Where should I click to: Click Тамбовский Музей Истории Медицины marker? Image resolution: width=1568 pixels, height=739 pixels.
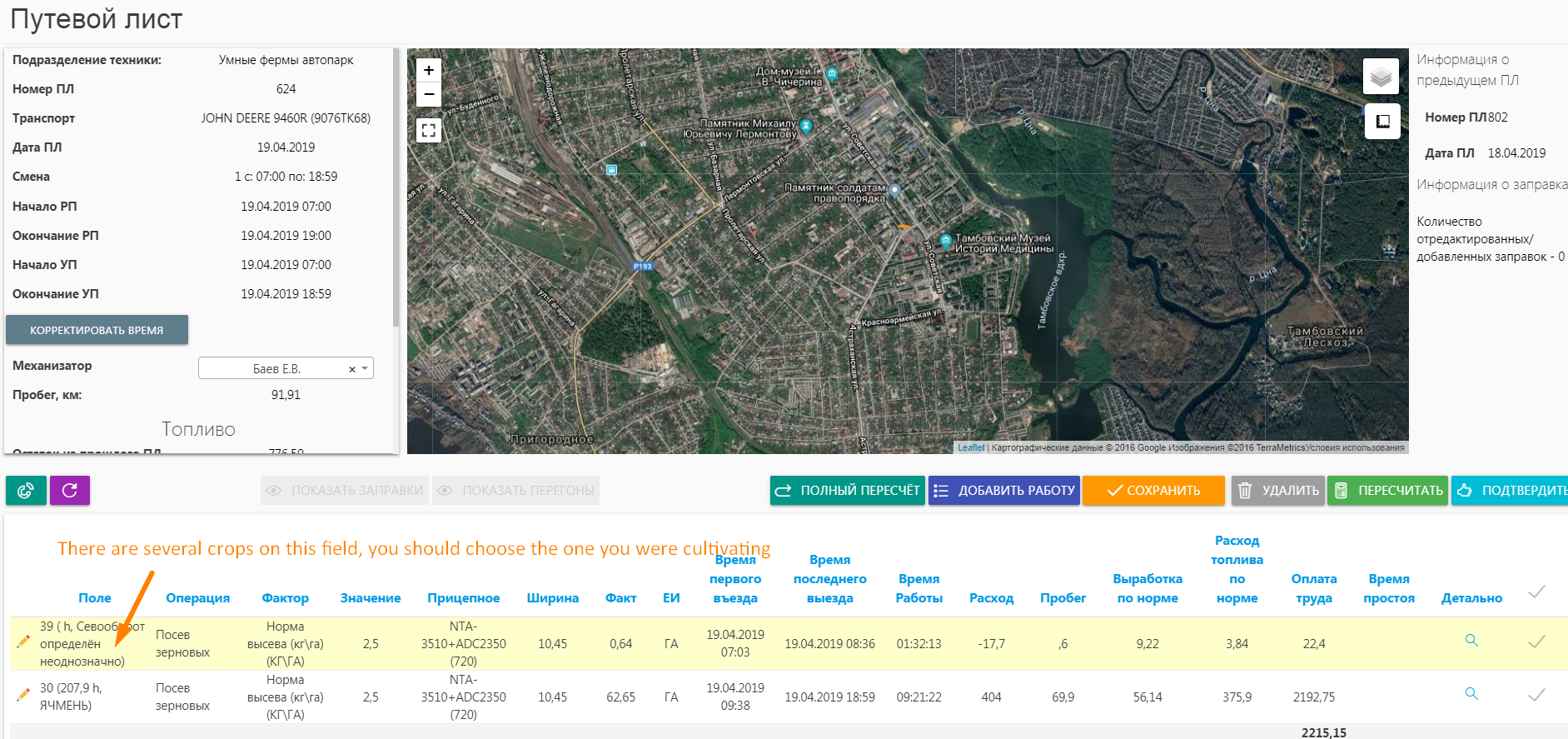945,240
